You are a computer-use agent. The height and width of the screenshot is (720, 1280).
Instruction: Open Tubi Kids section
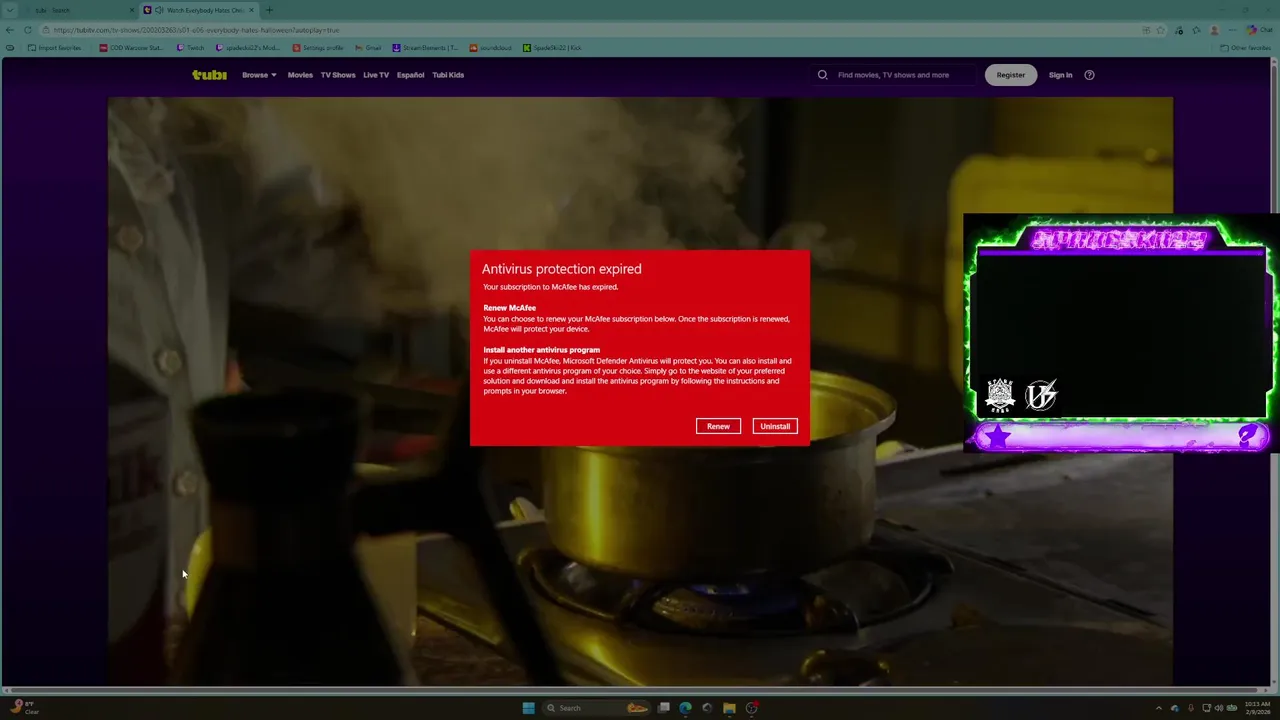(448, 75)
